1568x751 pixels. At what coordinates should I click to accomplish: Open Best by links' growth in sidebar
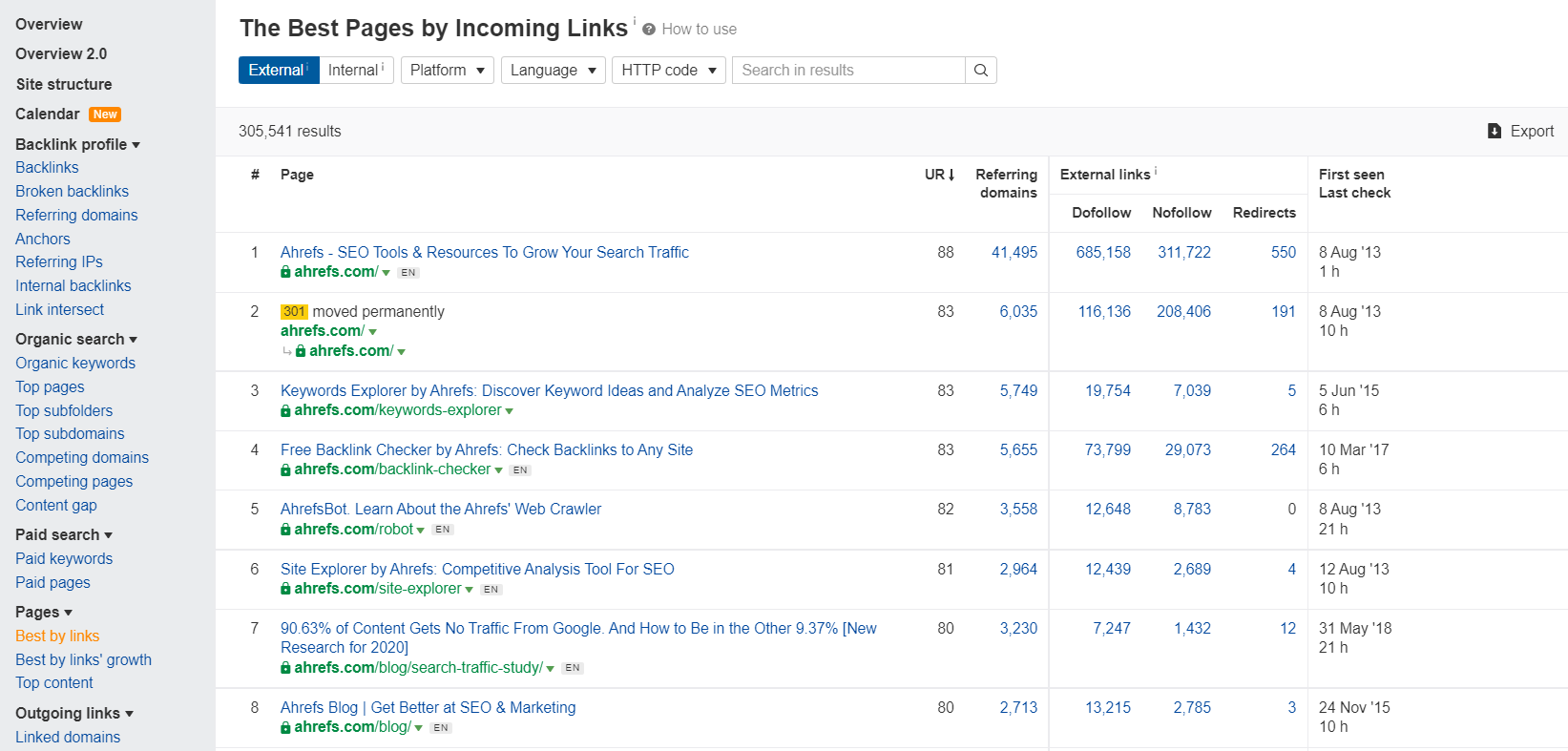click(83, 659)
